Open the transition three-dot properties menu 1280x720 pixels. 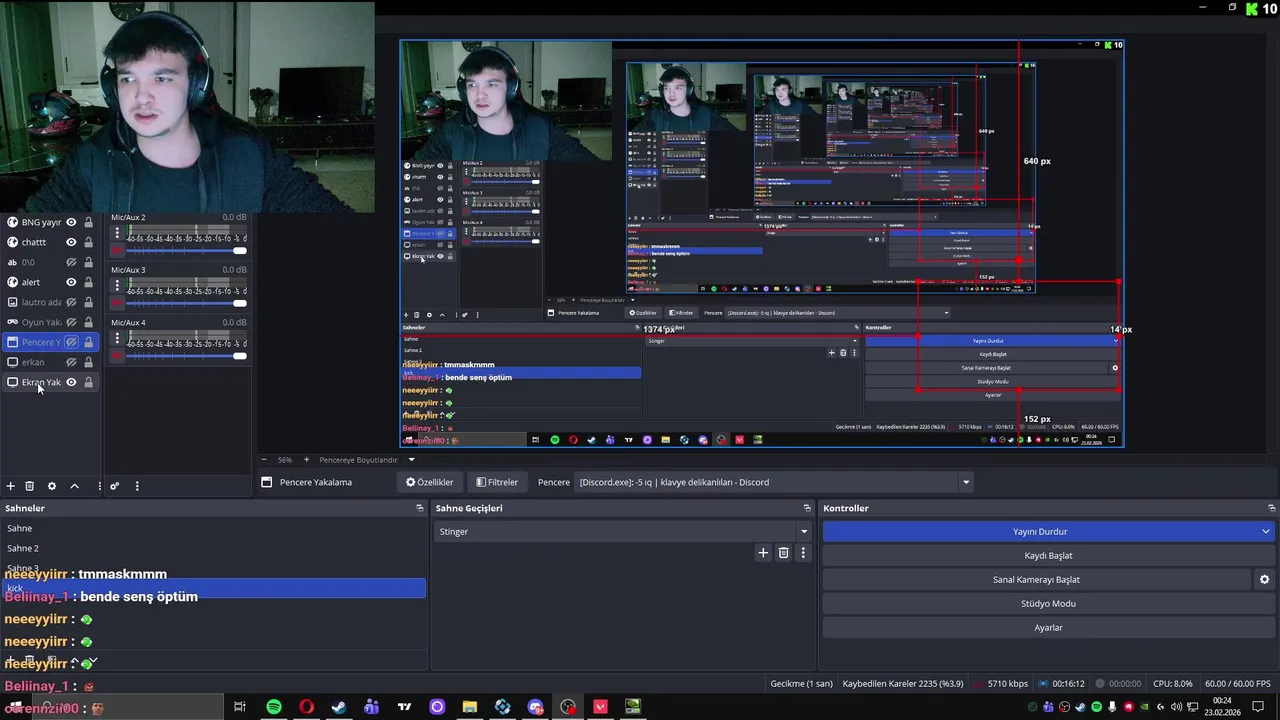tap(802, 553)
